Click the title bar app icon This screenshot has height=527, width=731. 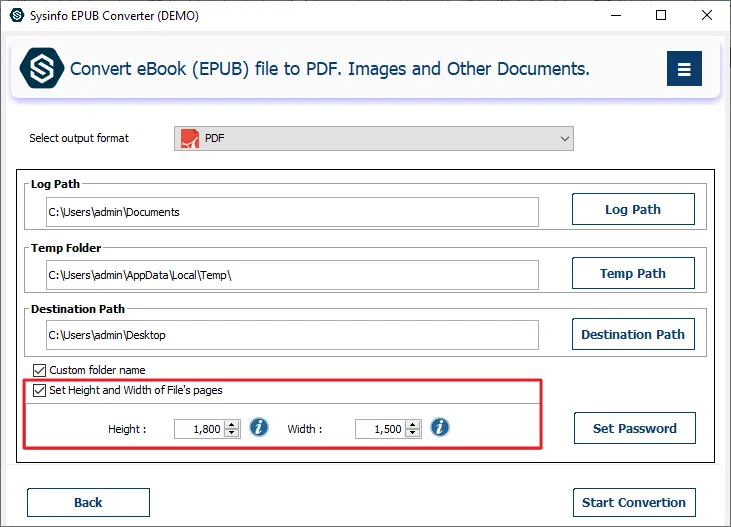point(17,15)
